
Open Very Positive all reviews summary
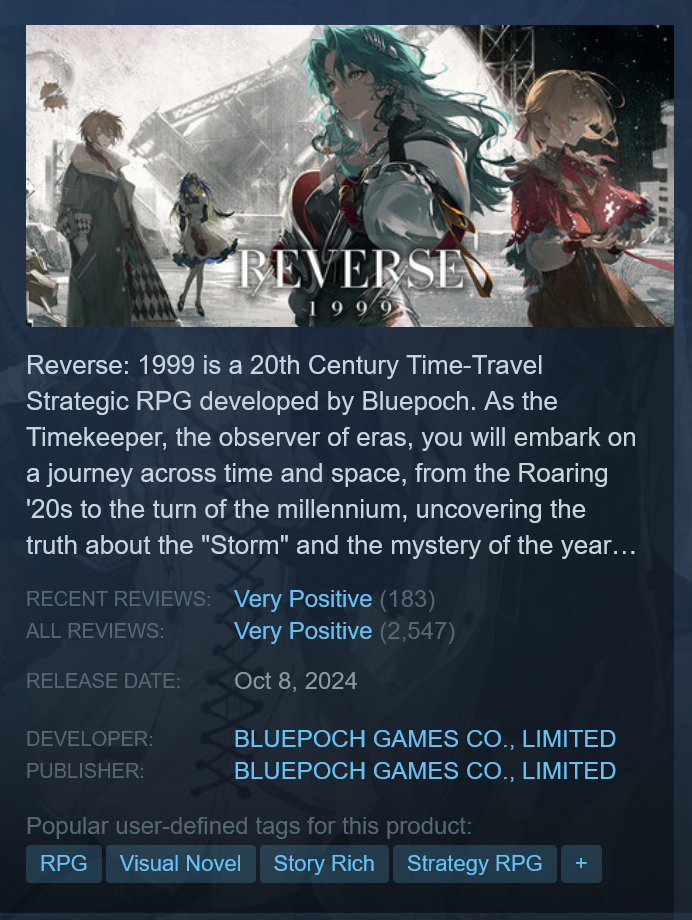pyautogui.click(x=303, y=631)
